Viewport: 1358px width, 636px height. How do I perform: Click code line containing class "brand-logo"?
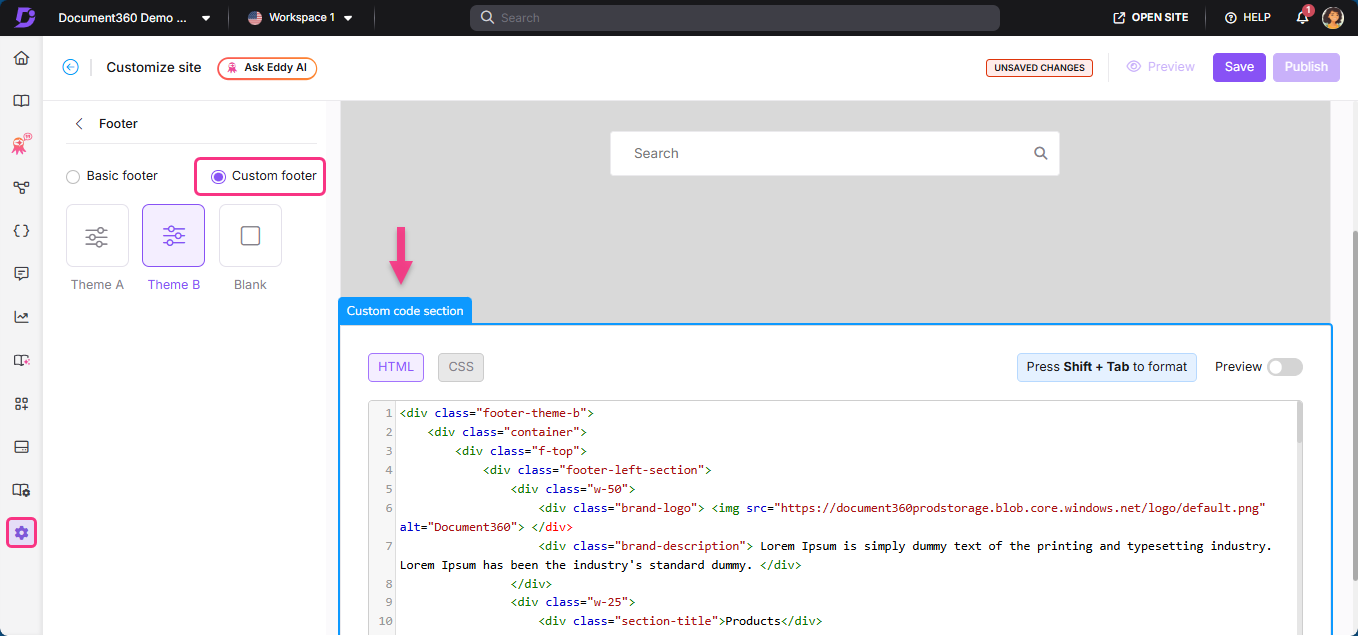click(833, 517)
